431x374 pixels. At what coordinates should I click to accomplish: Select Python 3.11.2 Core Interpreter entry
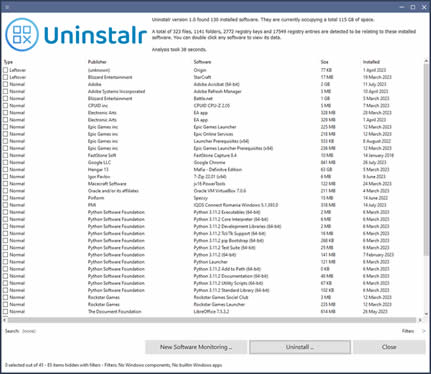231,219
